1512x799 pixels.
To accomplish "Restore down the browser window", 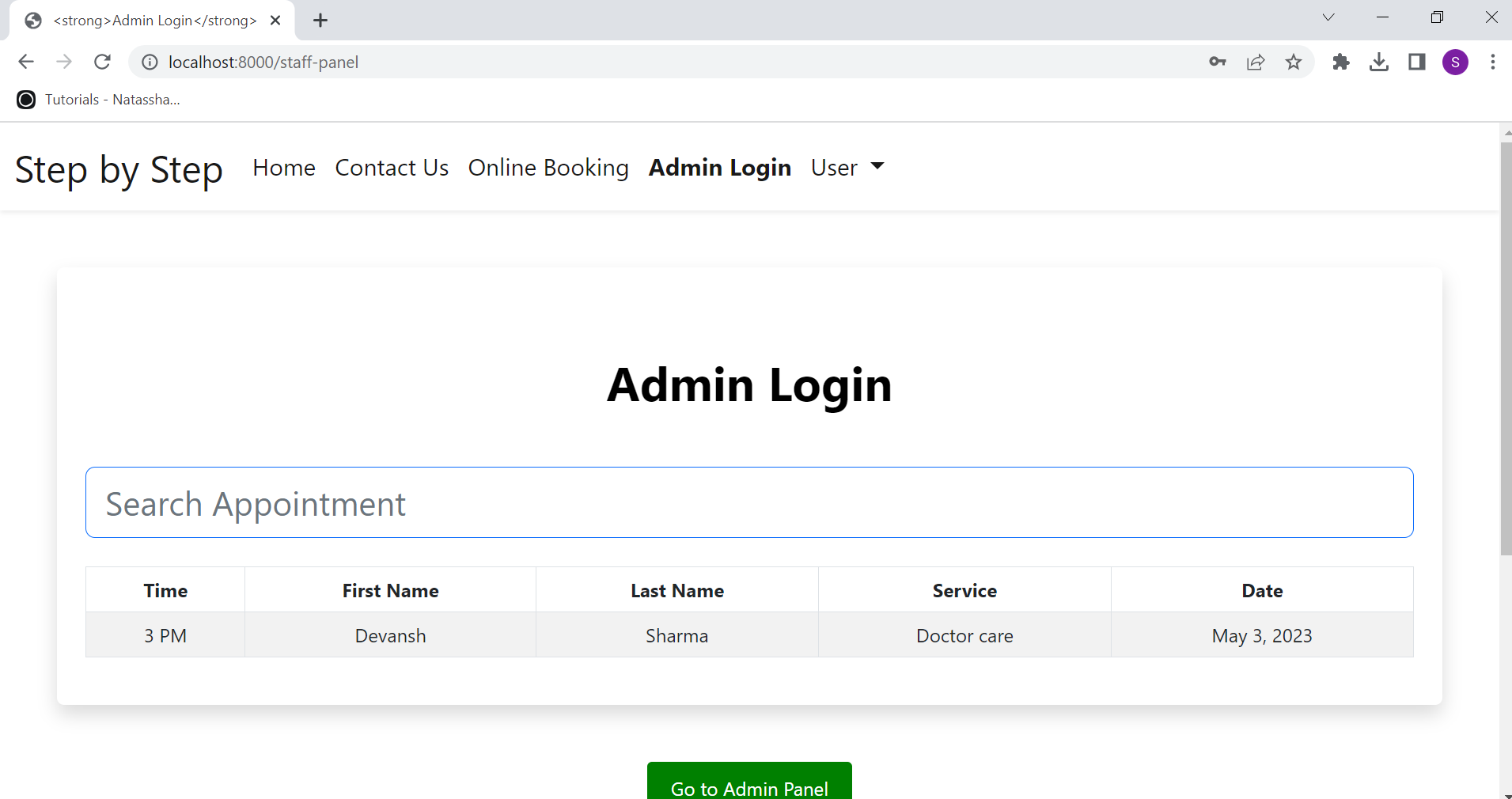I will pyautogui.click(x=1437, y=17).
